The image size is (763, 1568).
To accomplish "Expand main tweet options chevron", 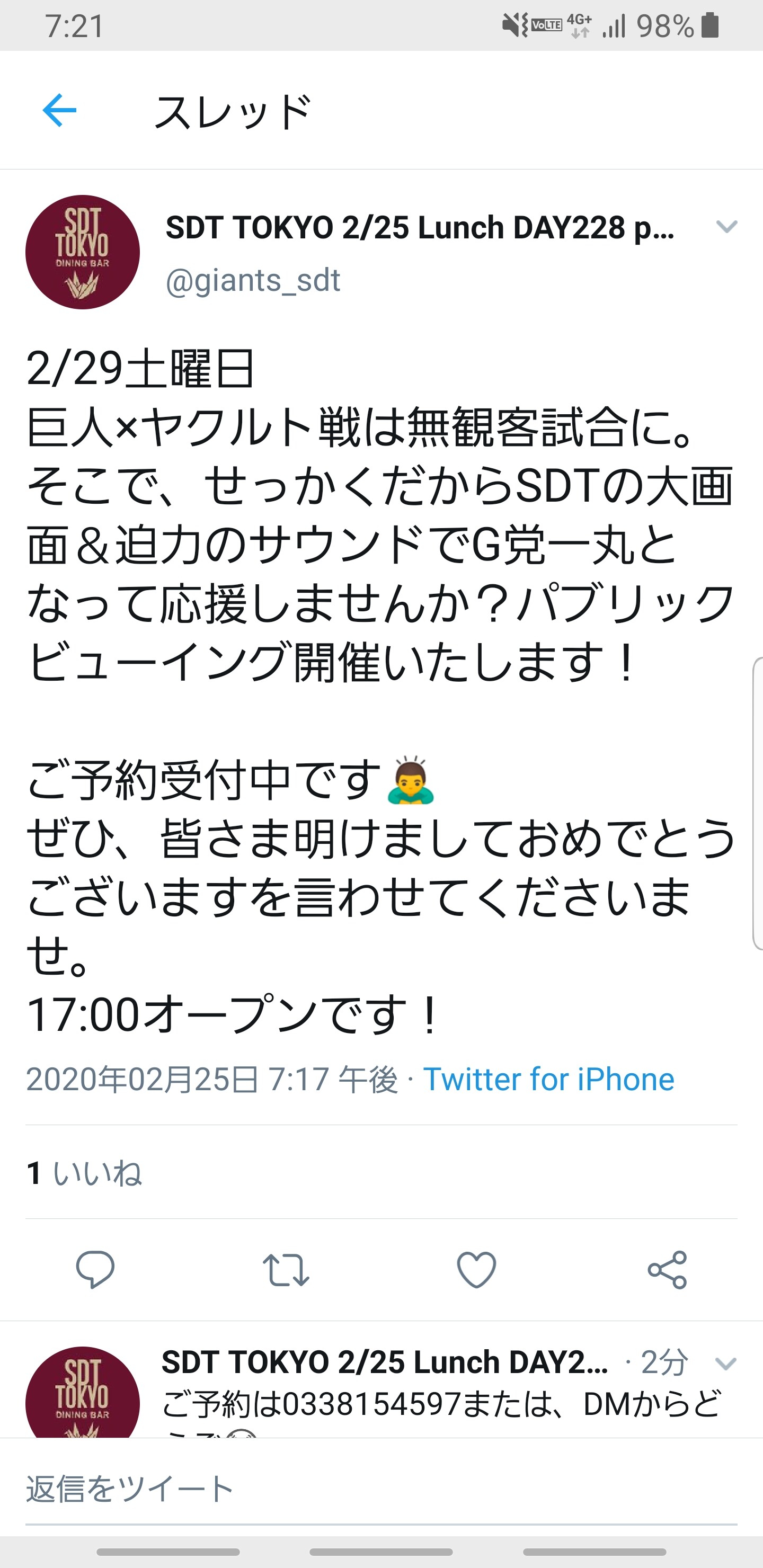I will (x=726, y=227).
